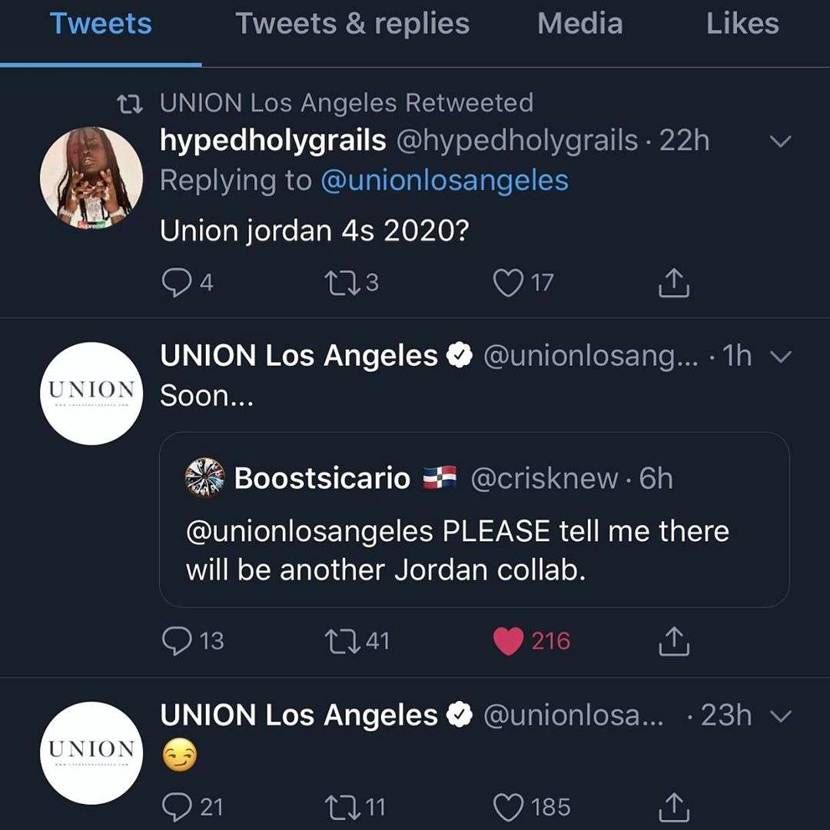830x830 pixels.
Task: Open the quoted Boostsicario tweet
Action: click(474, 520)
